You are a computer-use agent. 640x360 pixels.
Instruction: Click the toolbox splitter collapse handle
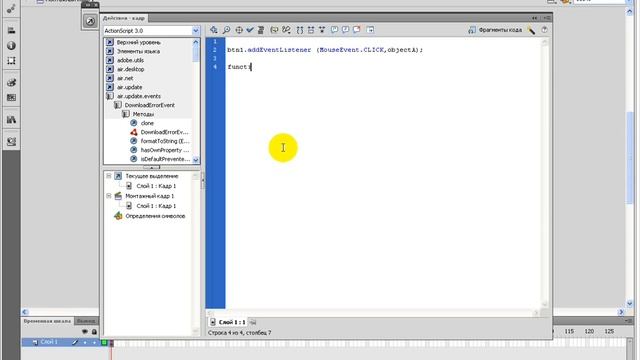tap(151, 167)
